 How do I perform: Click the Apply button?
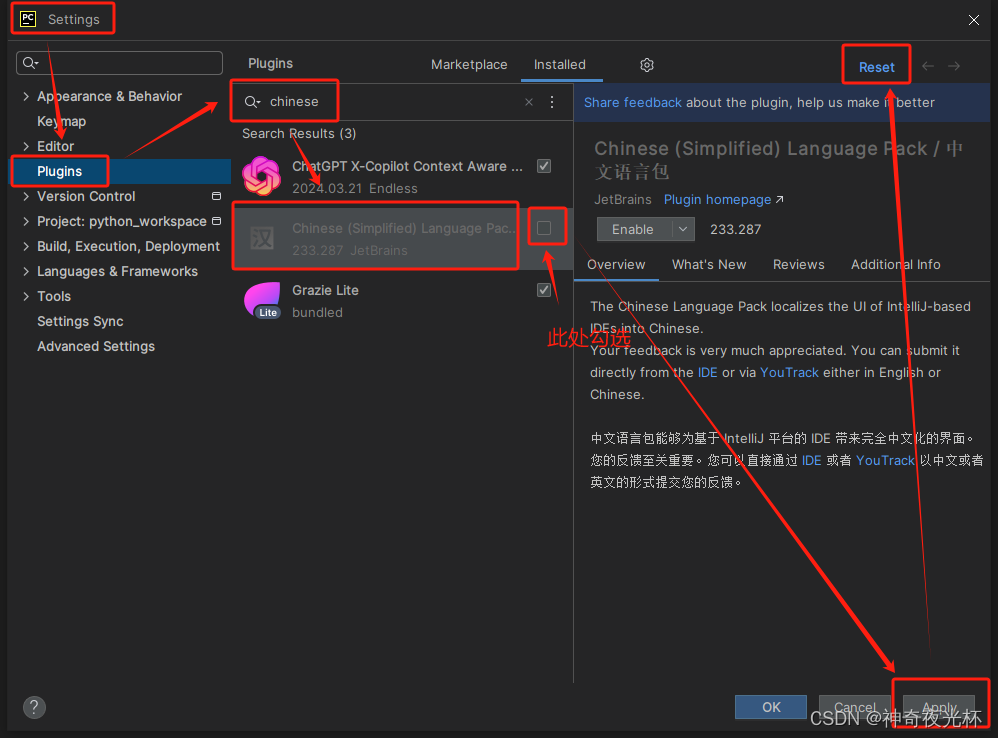939,707
